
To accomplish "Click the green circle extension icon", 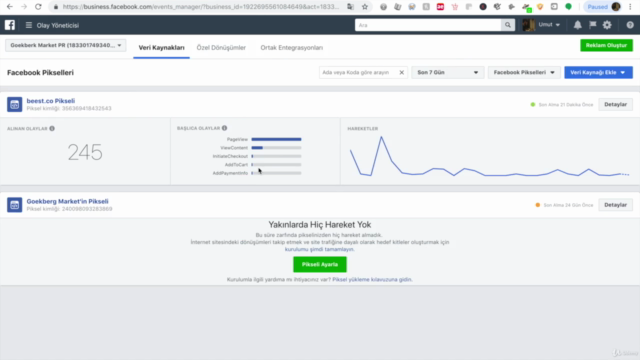I will pos(569,7).
